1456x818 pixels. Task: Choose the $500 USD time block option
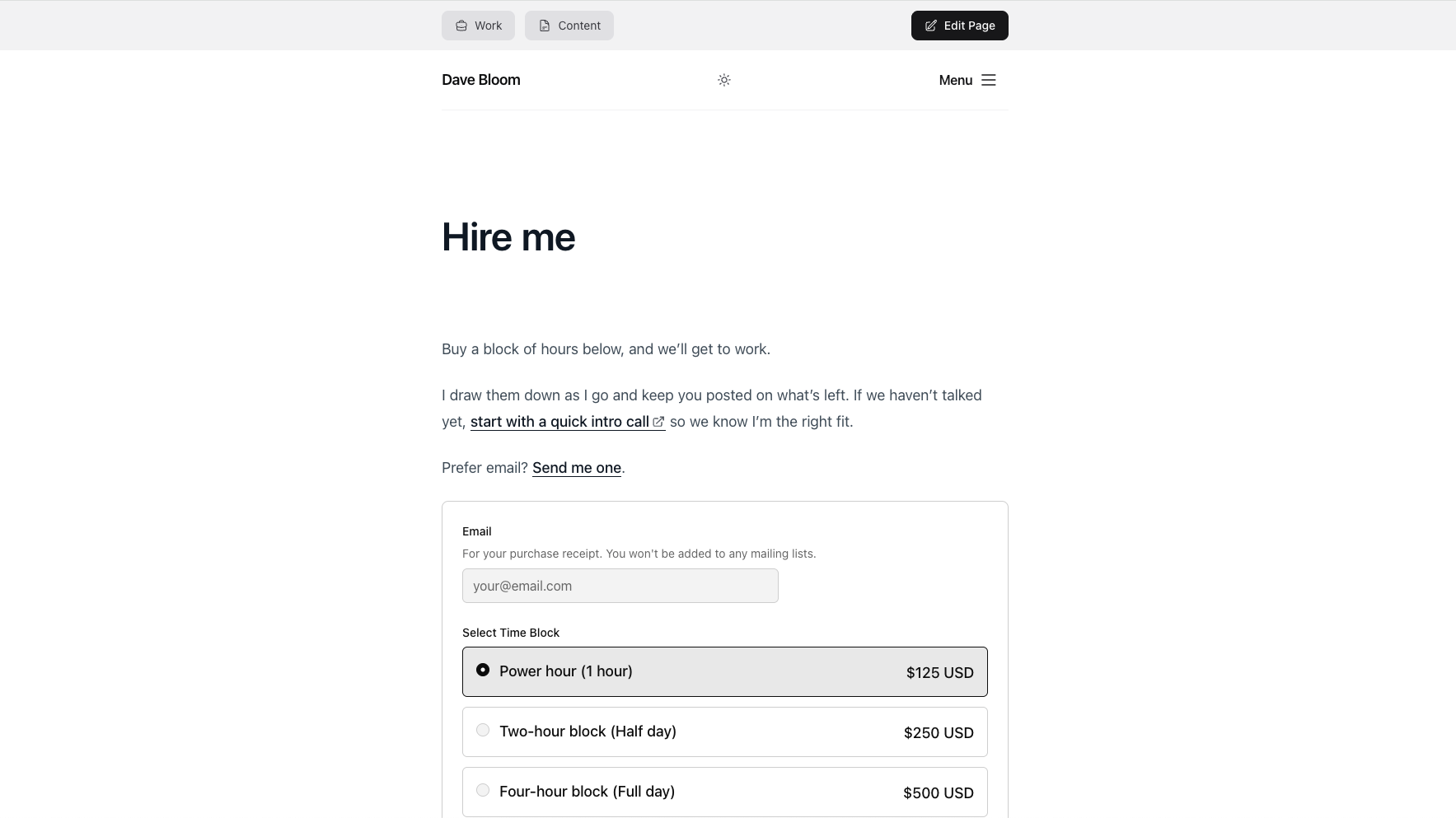(725, 792)
